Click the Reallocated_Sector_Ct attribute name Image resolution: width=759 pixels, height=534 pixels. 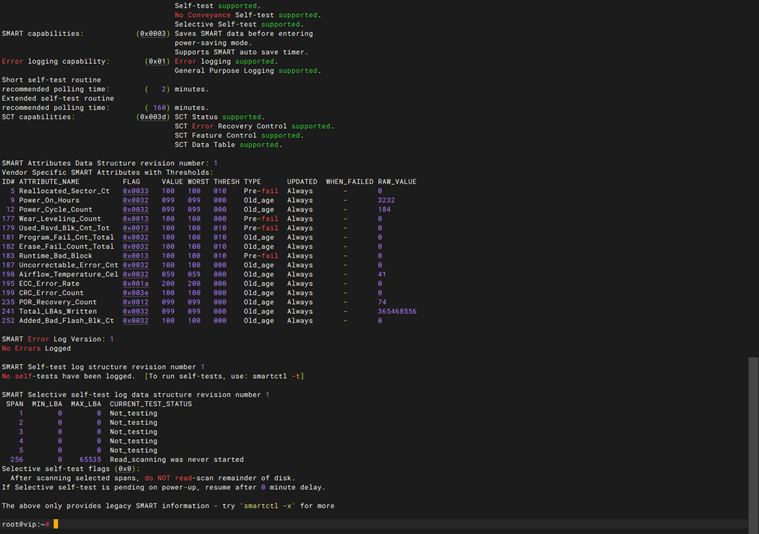click(64, 191)
